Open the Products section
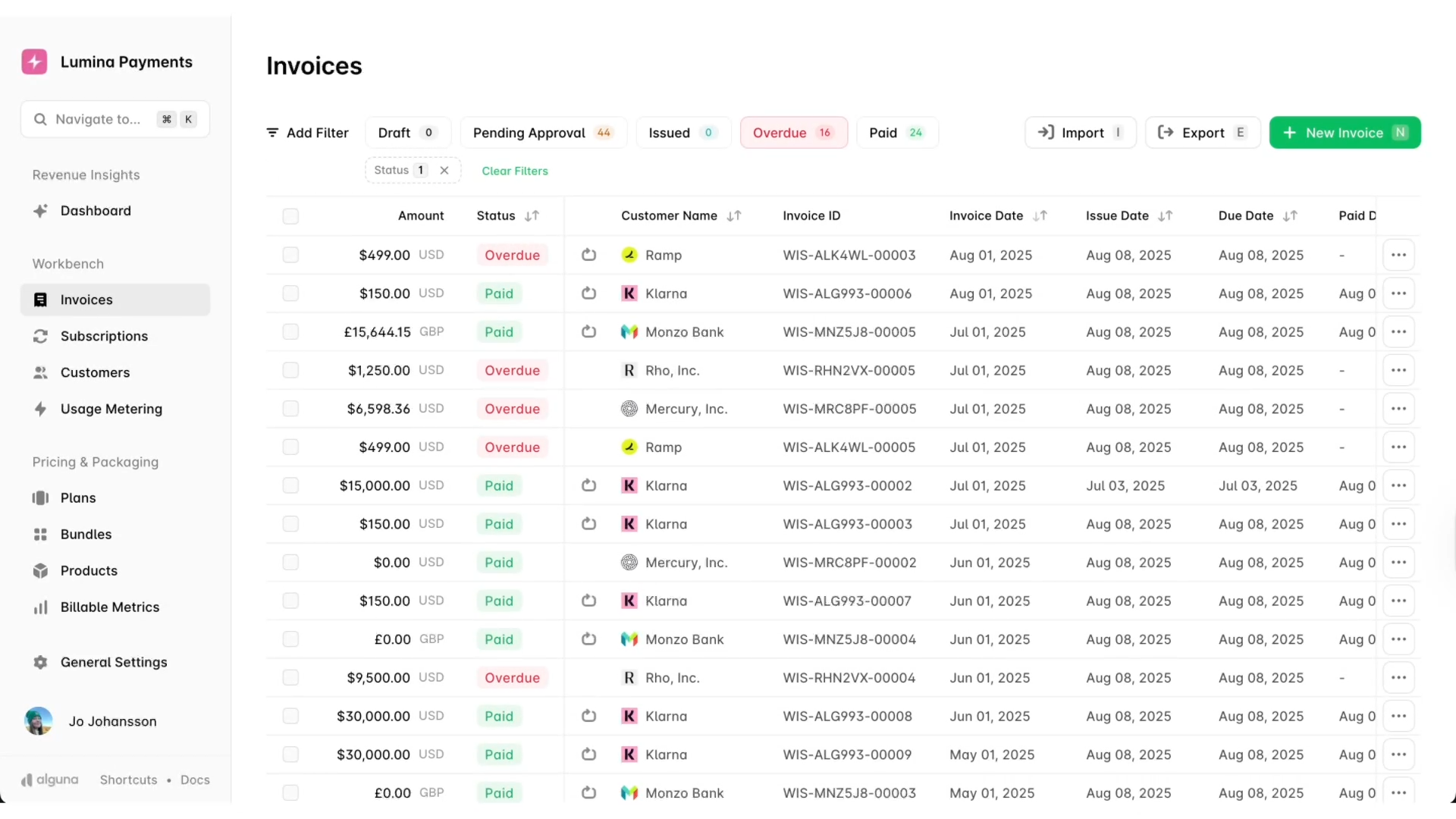The image size is (1456, 819). pyautogui.click(x=89, y=570)
